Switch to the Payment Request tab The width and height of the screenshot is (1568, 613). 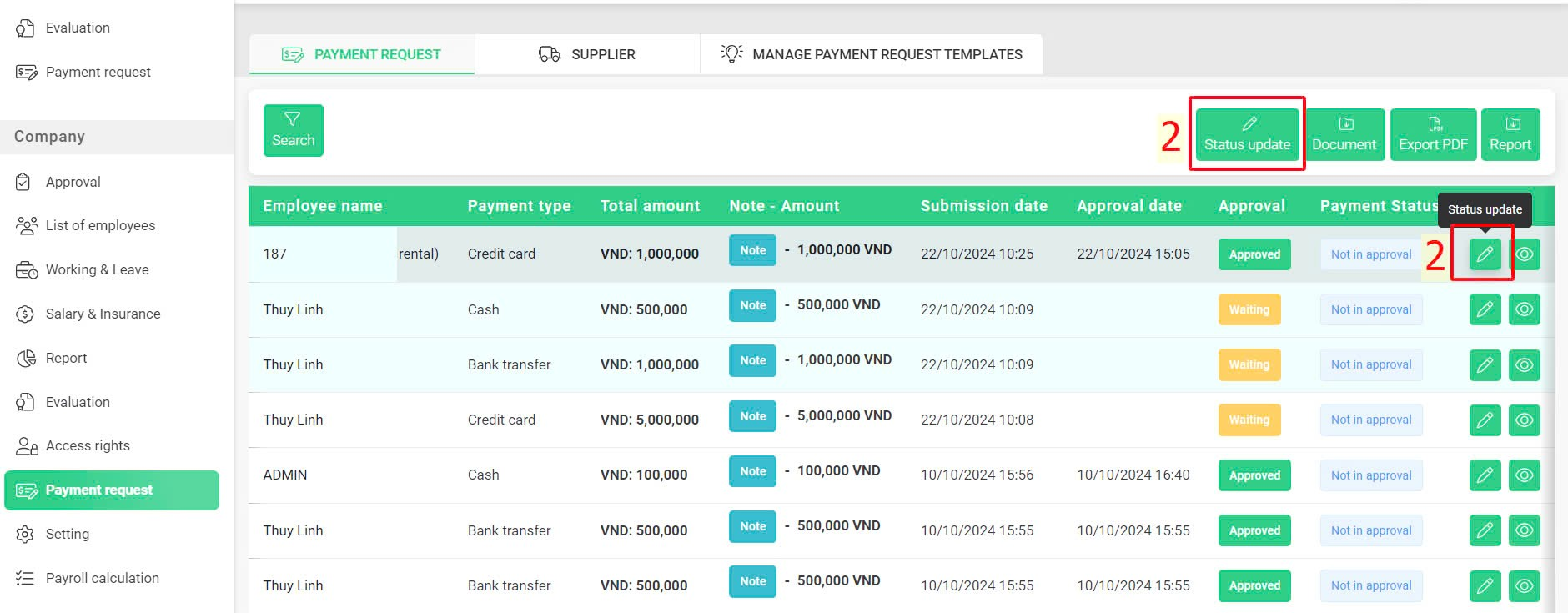(362, 54)
